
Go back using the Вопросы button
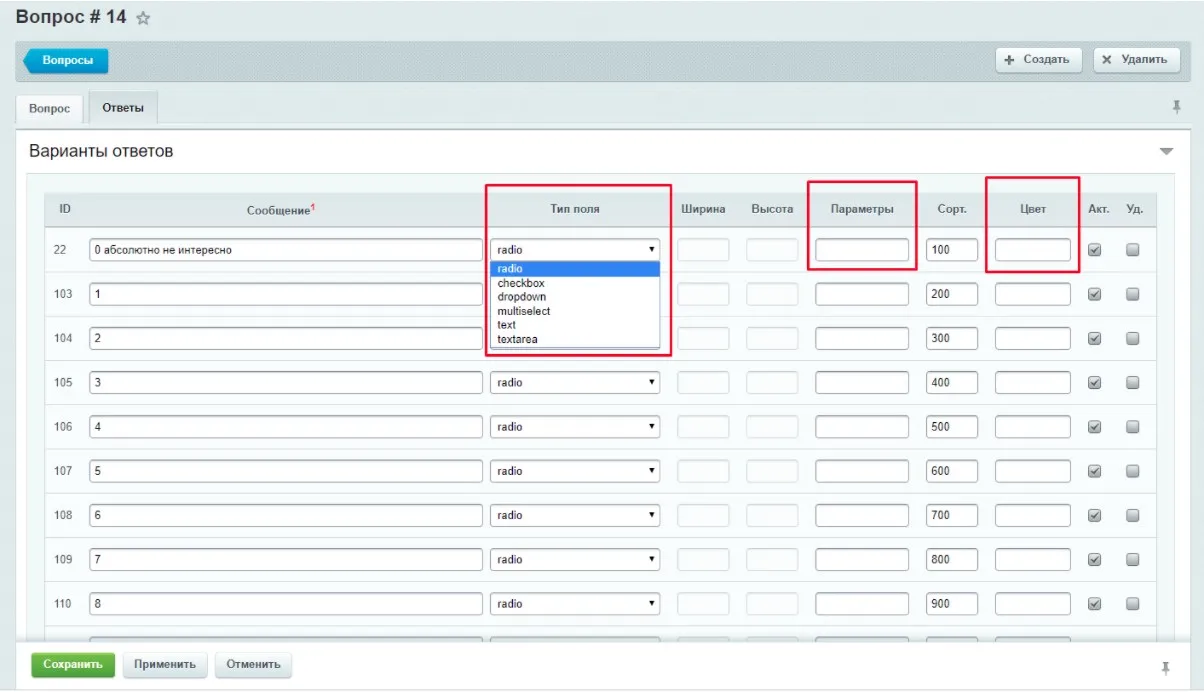[x=66, y=61]
